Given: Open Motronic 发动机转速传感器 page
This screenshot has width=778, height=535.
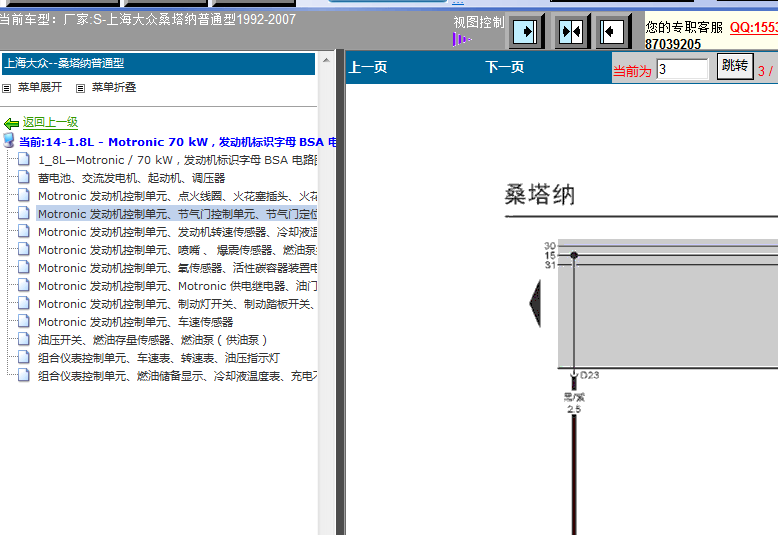Looking at the screenshot, I should [177, 232].
